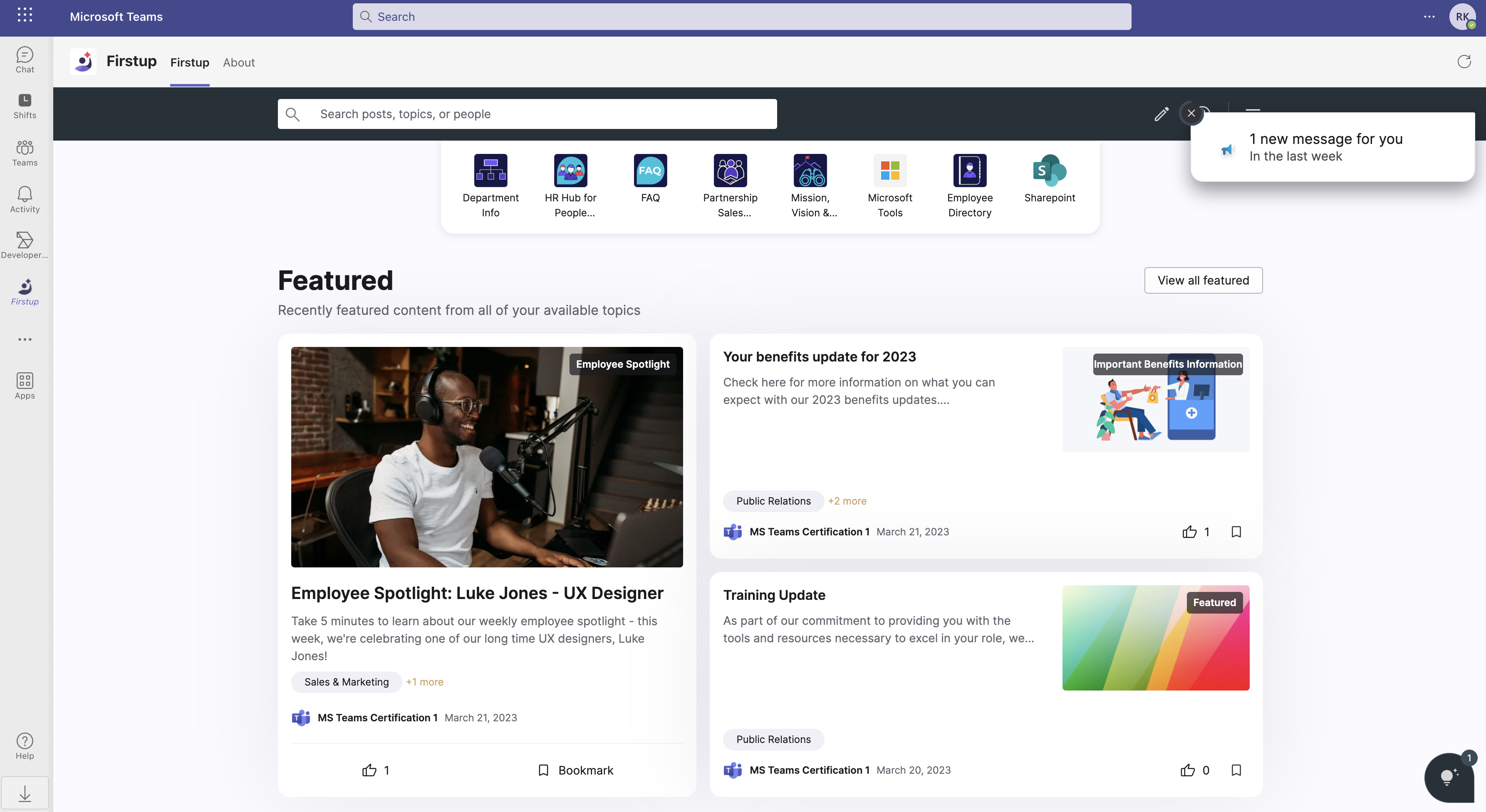Click the pencil create post icon
The image size is (1486, 812).
pos(1161,114)
